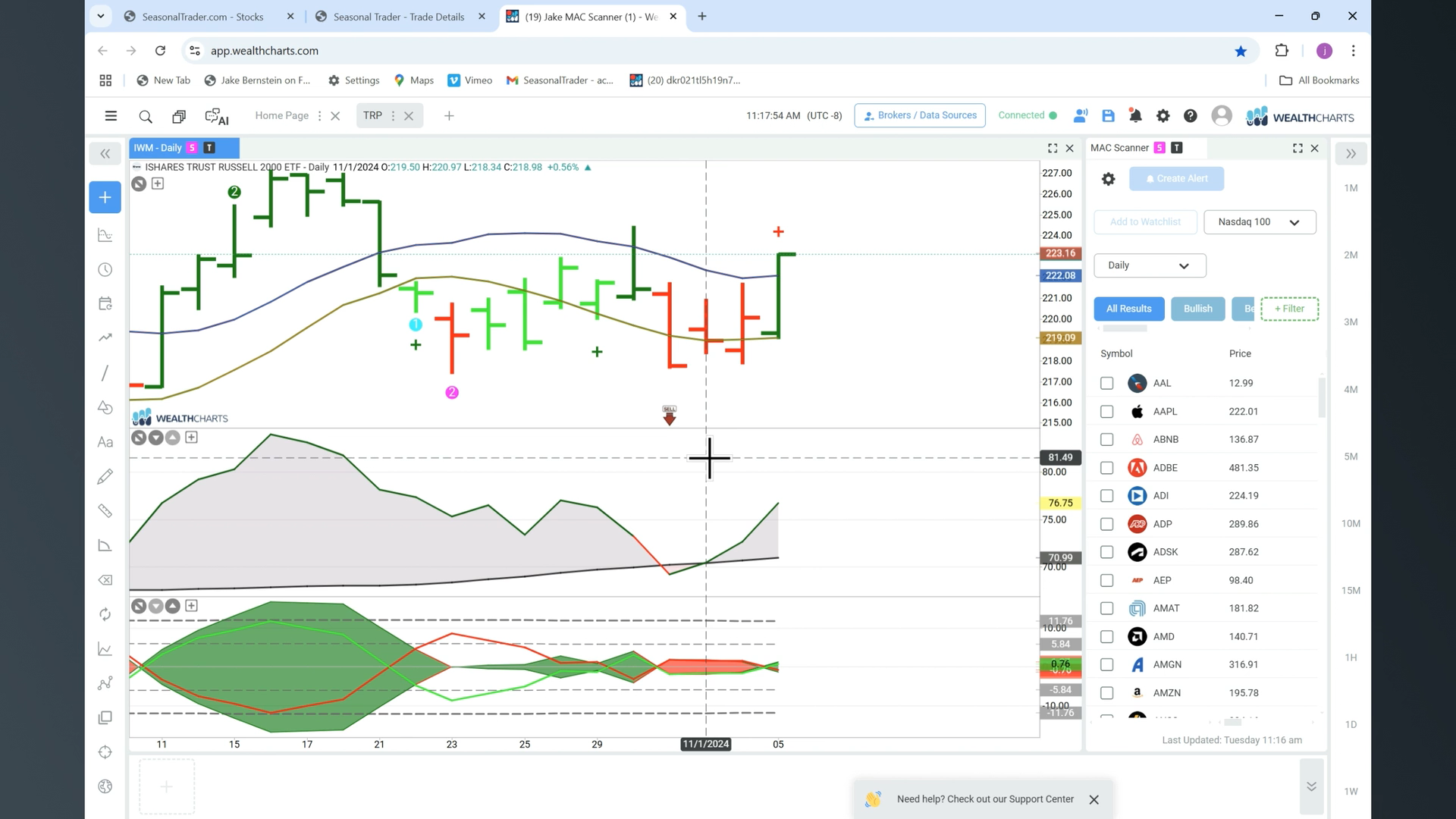This screenshot has height=819, width=1456.
Task: Select the text Aa annotation tool
Action: pyautogui.click(x=105, y=442)
